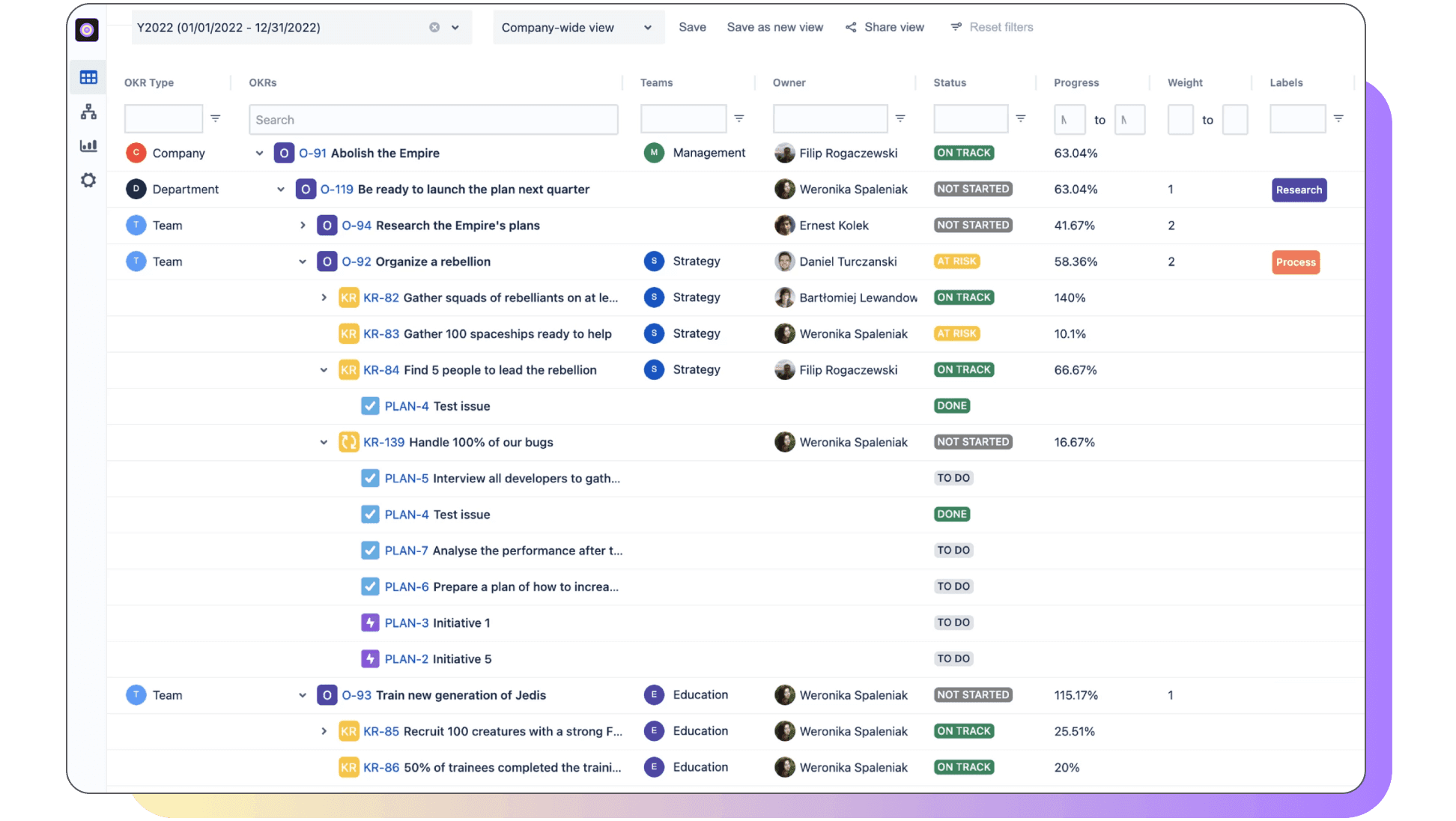The width and height of the screenshot is (1456, 821).
Task: Open the Teams column filter icon
Action: tap(740, 118)
